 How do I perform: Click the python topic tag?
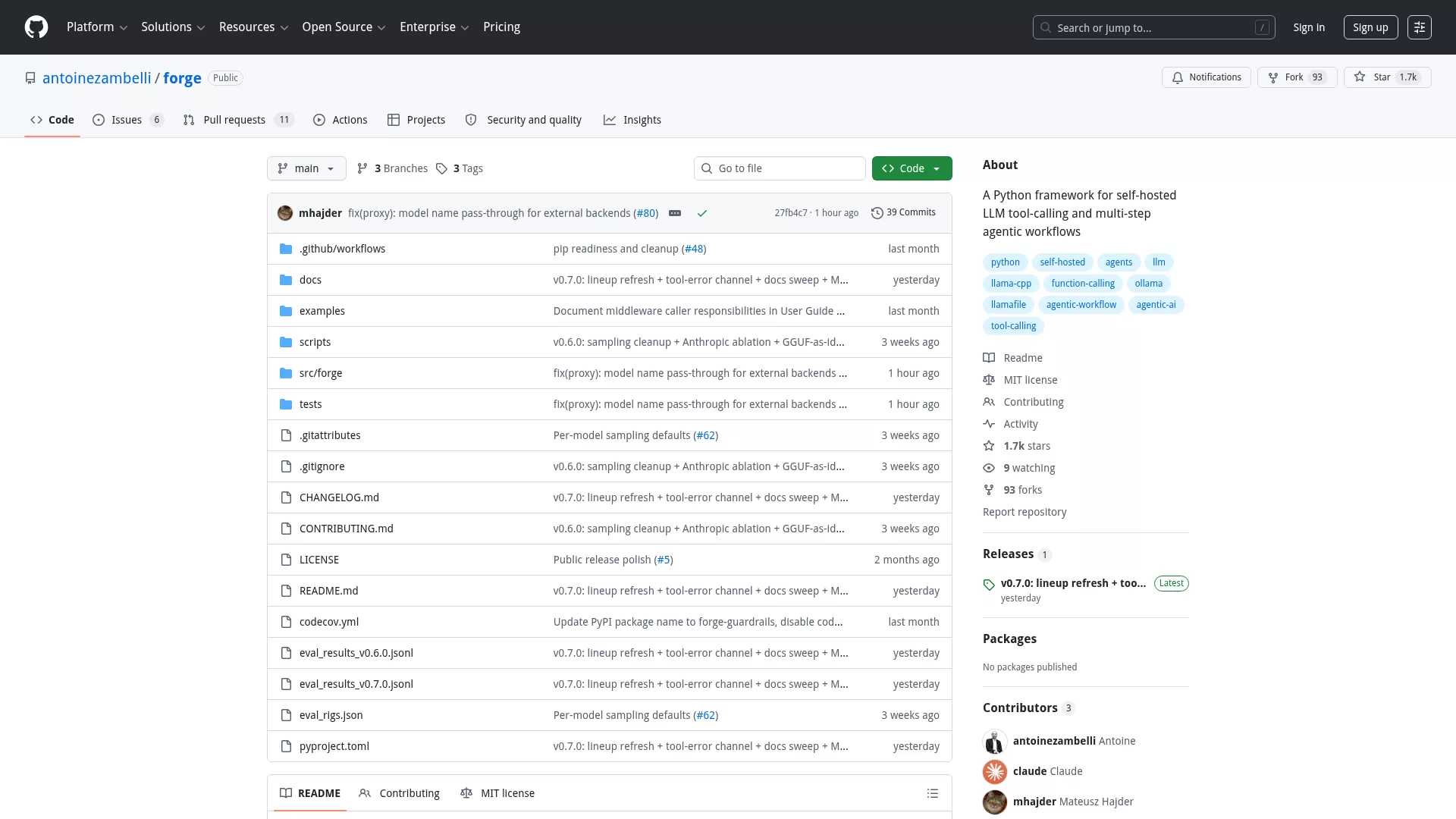pos(1005,262)
